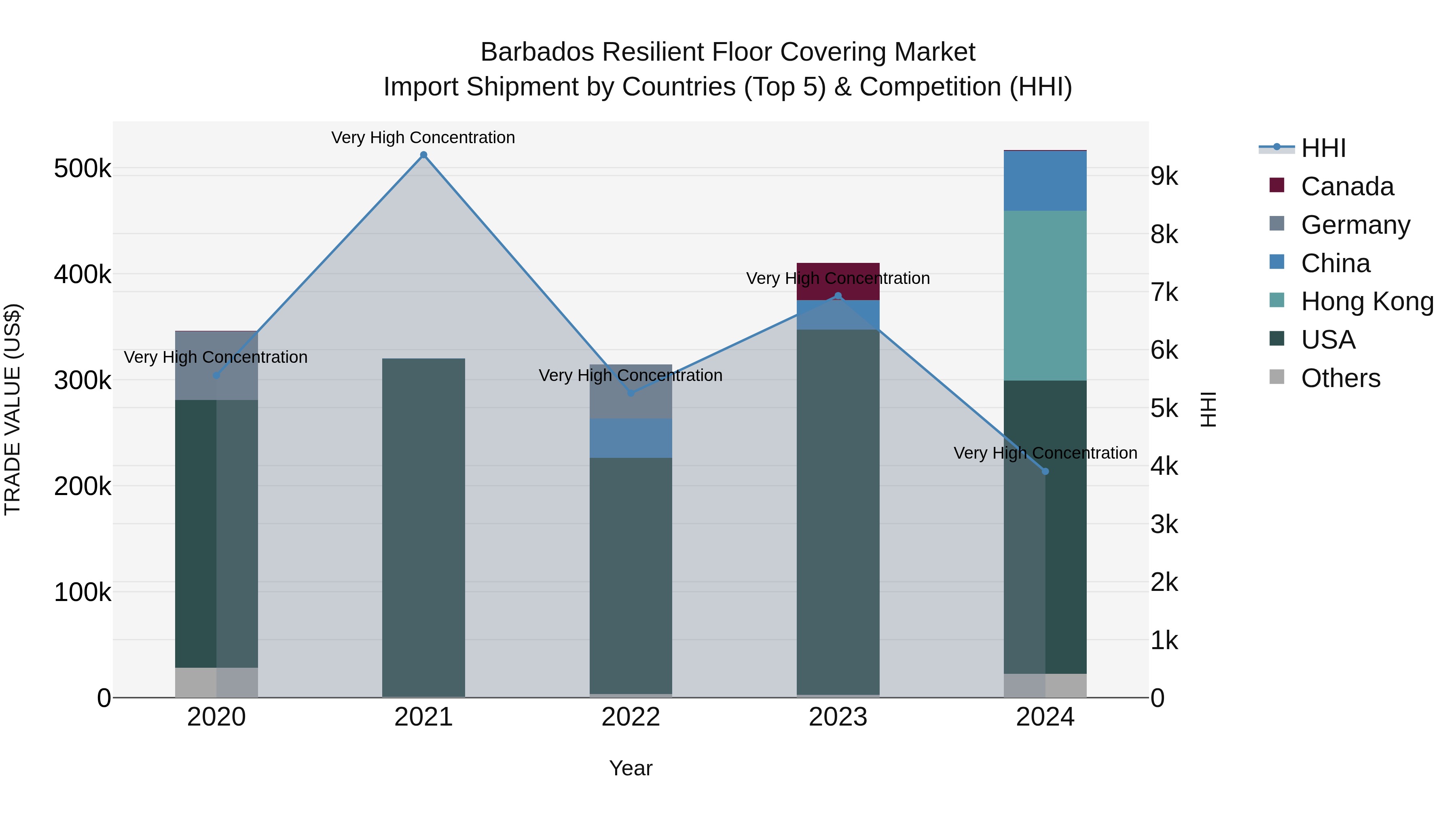Toggle Canada legend entry
Viewport: 1456px width, 819px height.
pyautogui.click(x=1331, y=186)
